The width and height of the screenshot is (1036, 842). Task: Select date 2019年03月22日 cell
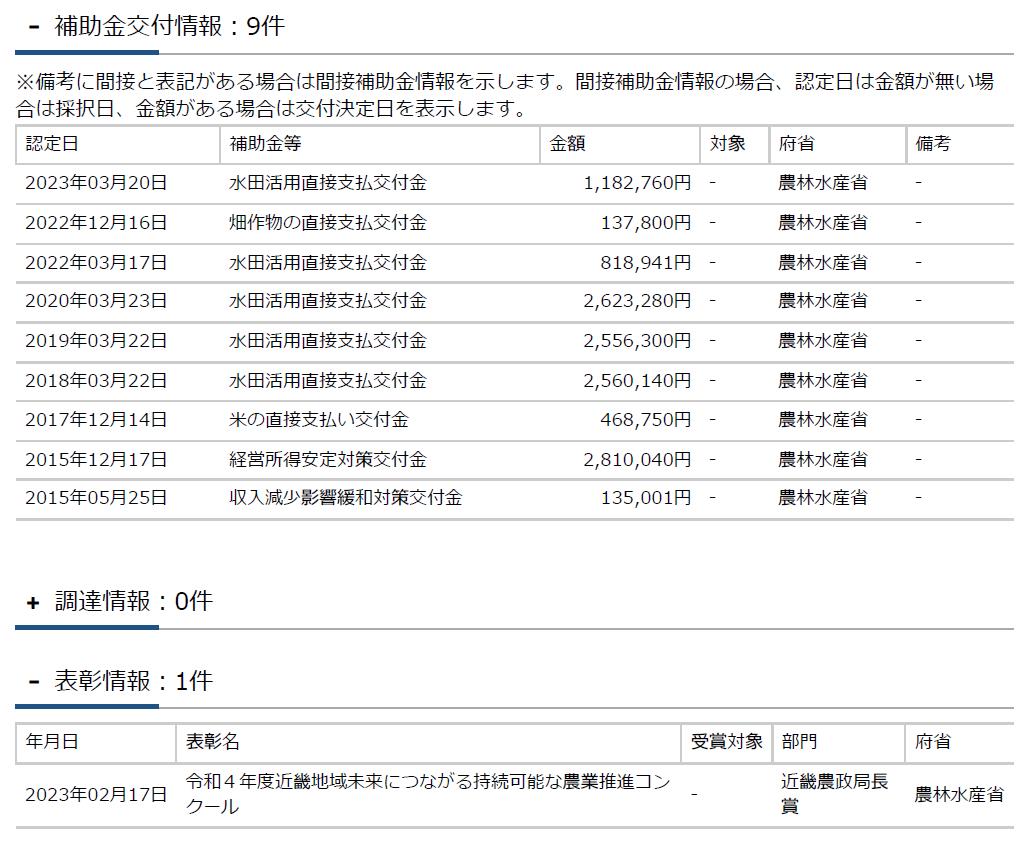[x=96, y=340]
